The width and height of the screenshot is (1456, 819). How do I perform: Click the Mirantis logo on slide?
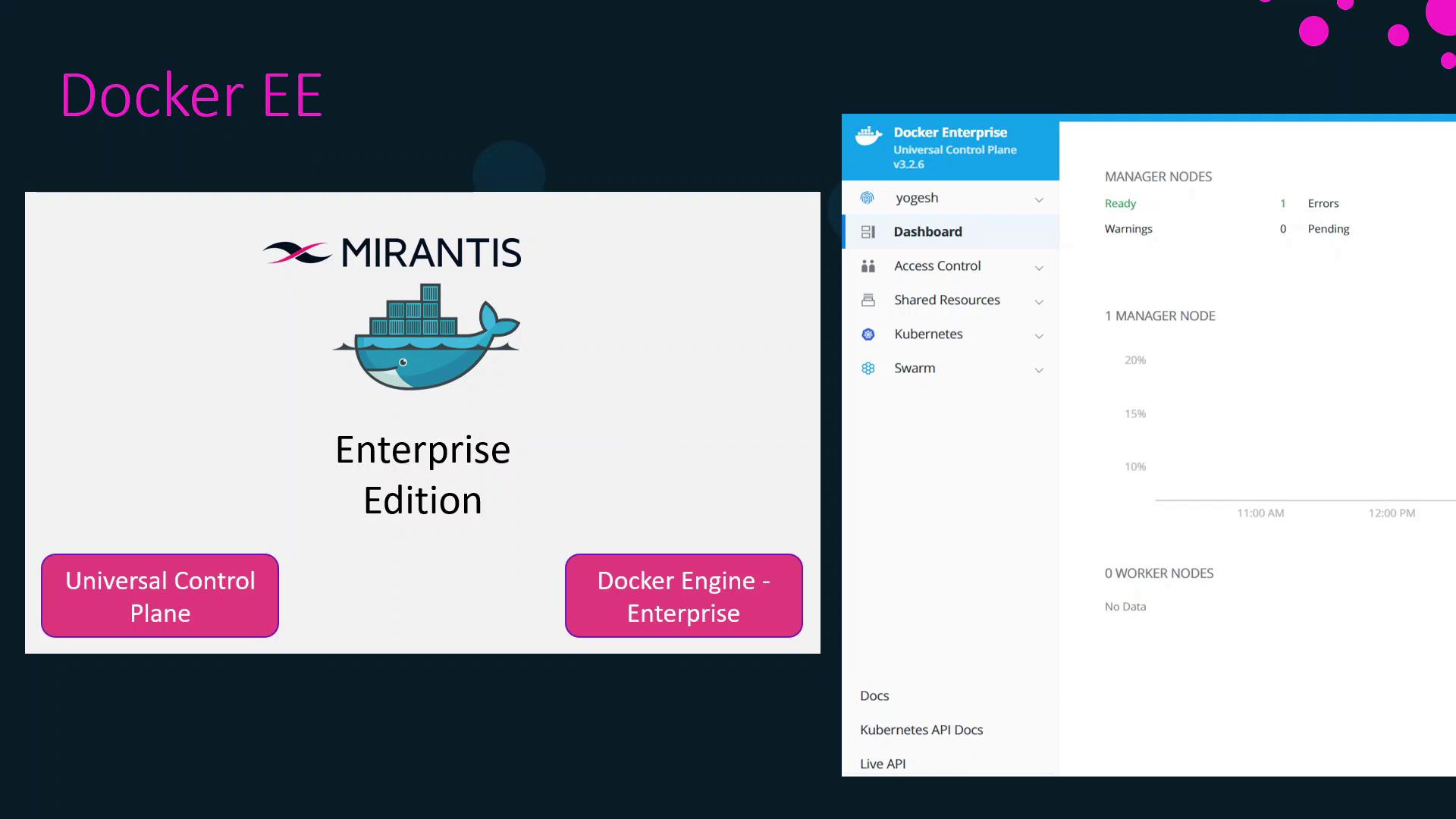click(392, 253)
